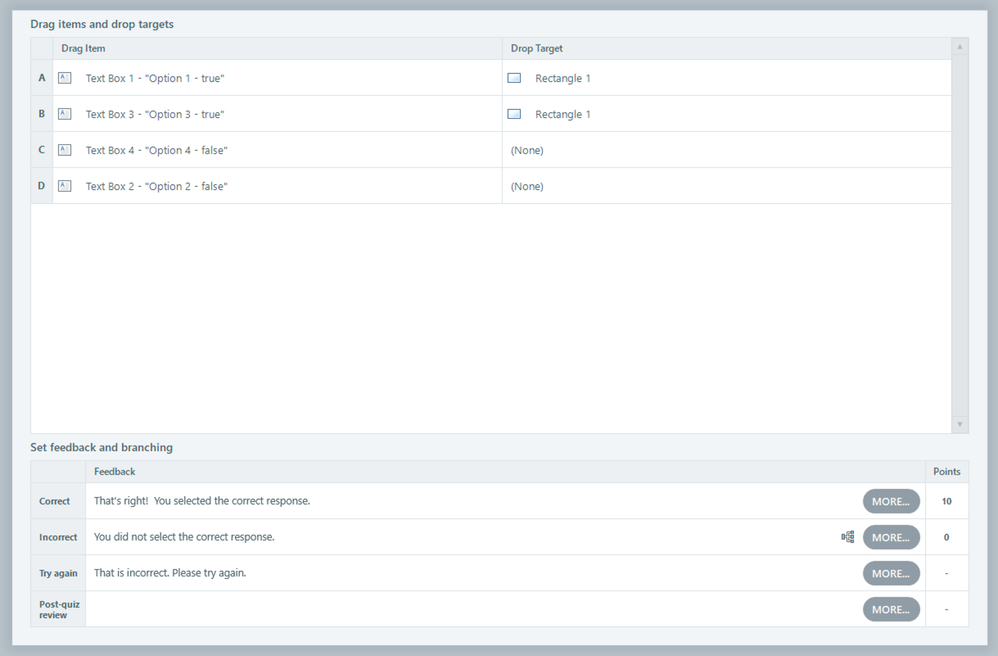Click the empty Post-quiz review feedback field
Viewport: 998px width, 656px height.
click(474, 610)
